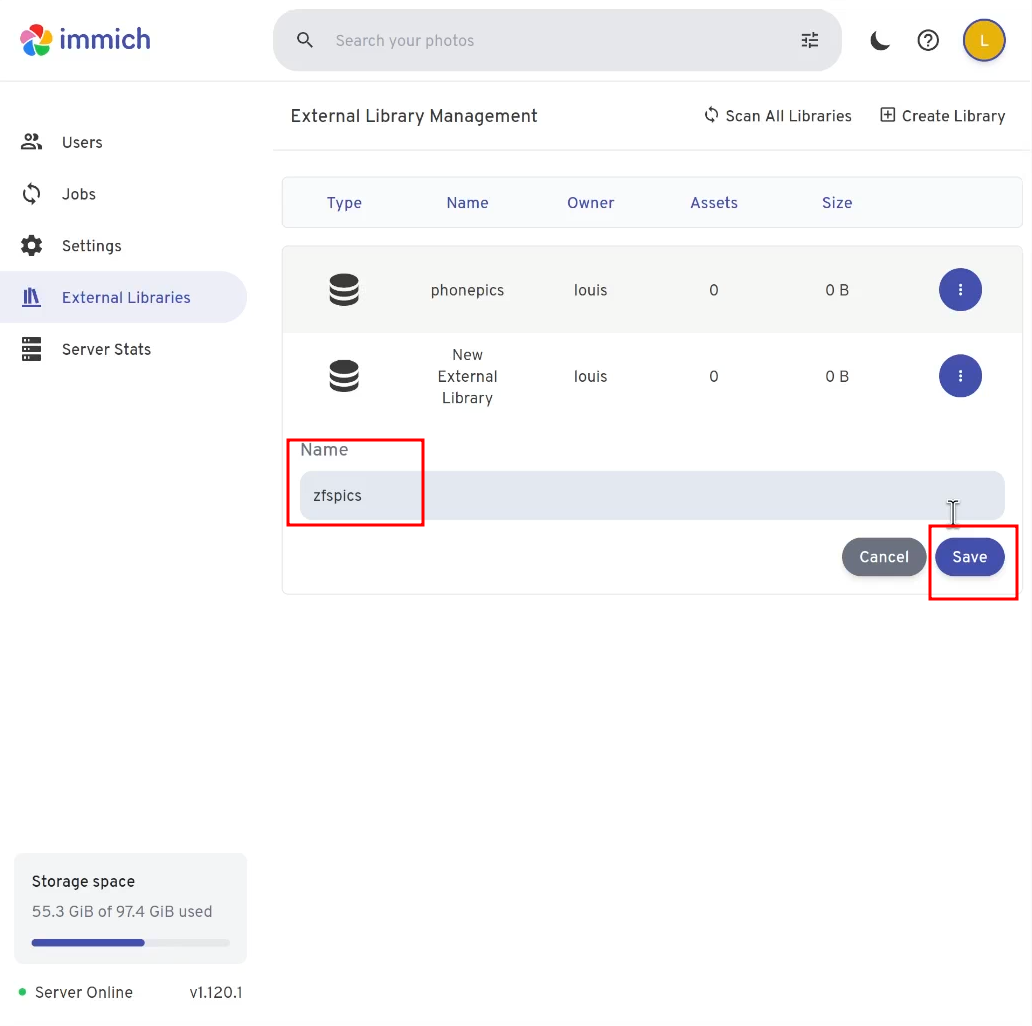Click 0 B size of New External Library row
Image resolution: width=1032 pixels, height=1026 pixels.
pos(837,376)
